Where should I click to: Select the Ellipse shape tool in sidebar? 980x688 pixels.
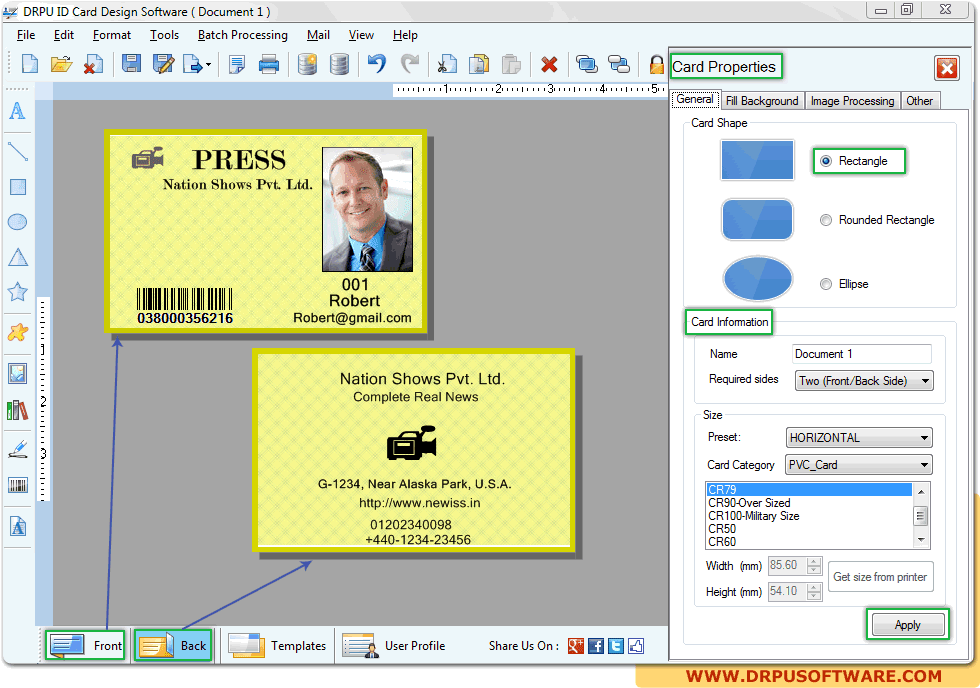18,222
